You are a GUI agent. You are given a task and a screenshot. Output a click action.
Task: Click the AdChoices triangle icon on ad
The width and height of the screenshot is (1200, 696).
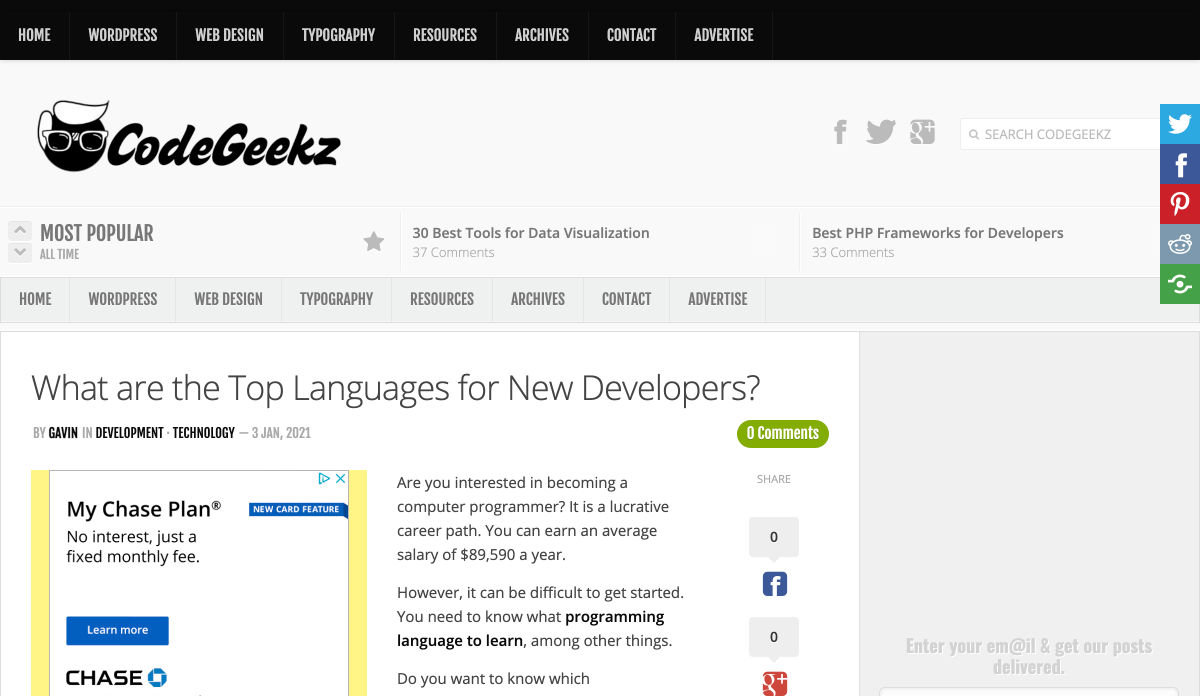click(324, 479)
